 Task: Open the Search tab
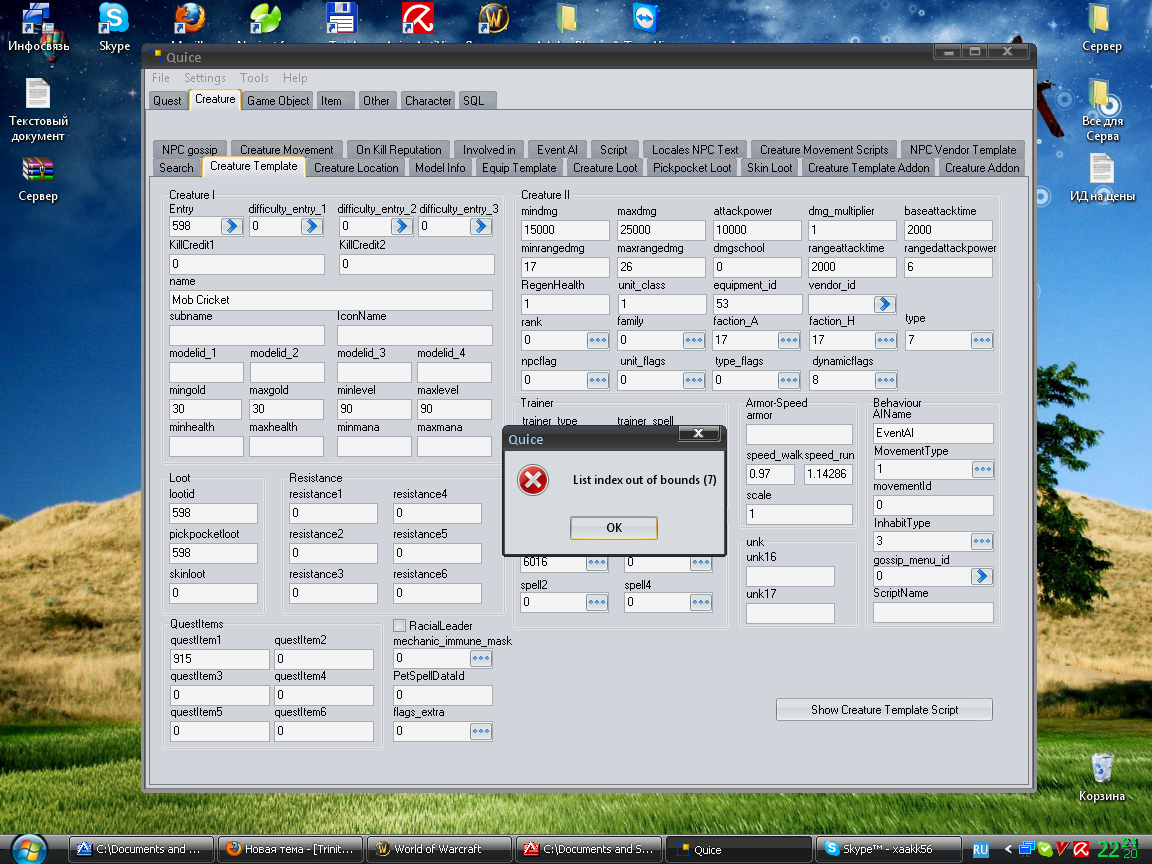176,168
